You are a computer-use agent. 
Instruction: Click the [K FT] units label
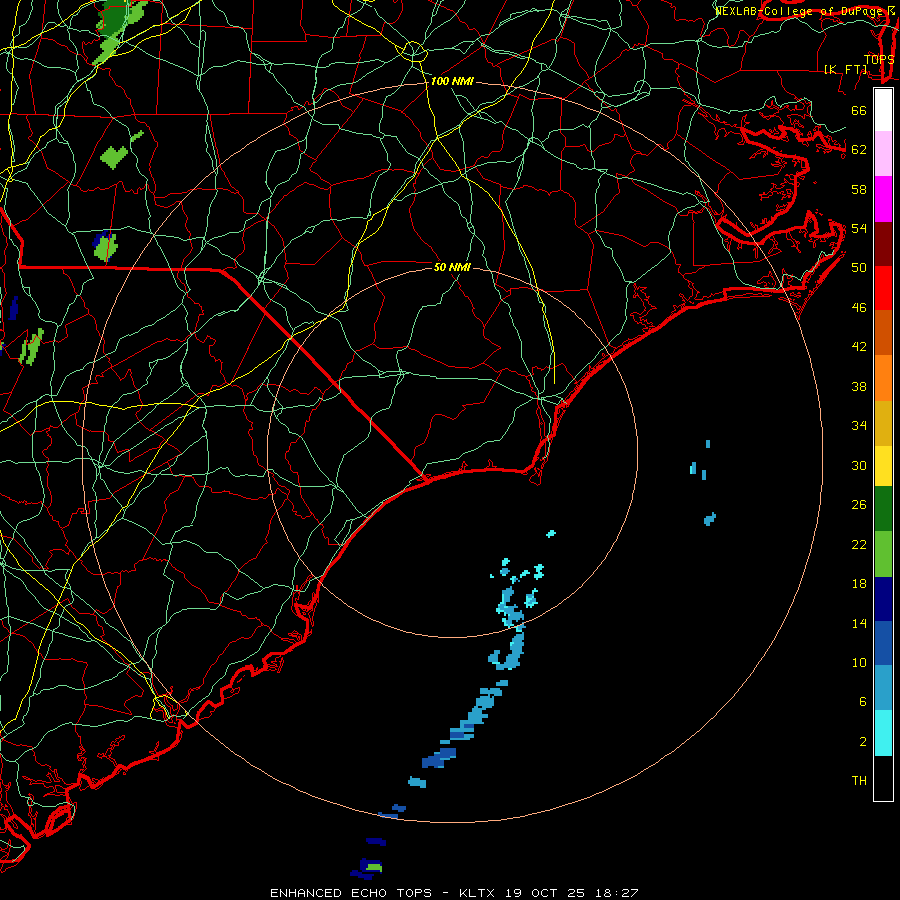[x=845, y=69]
